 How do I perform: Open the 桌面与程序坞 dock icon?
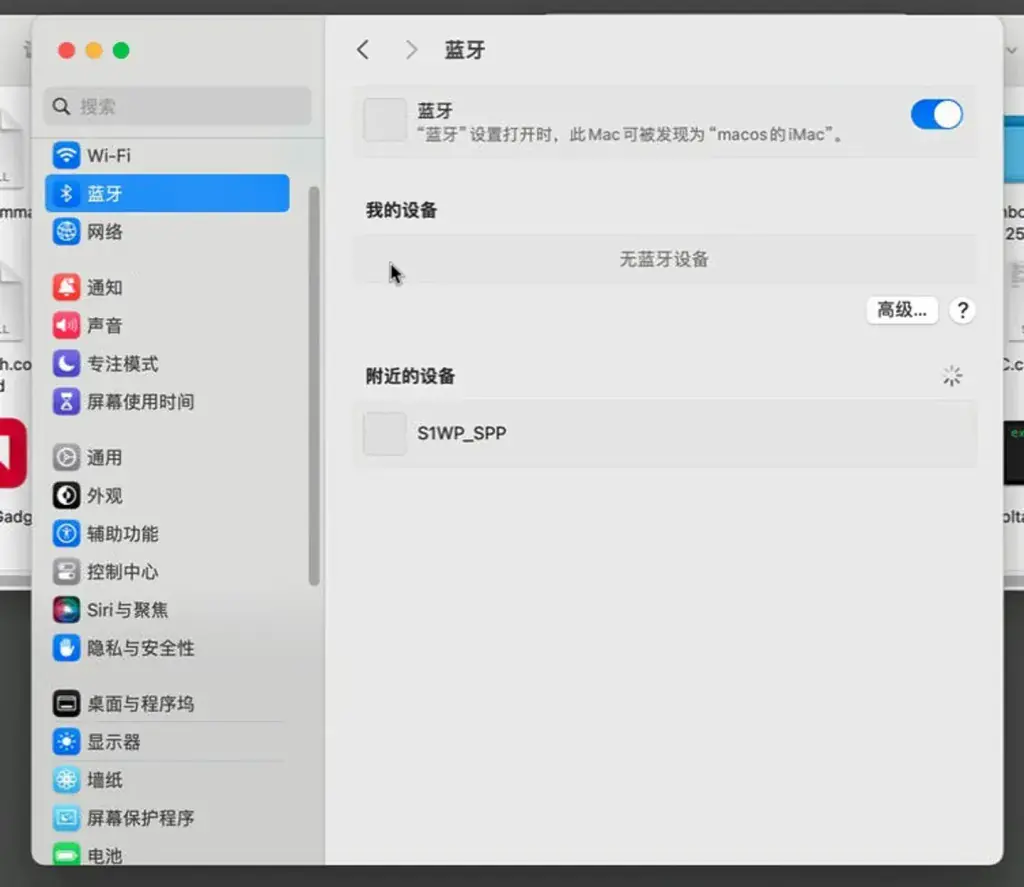pos(66,703)
